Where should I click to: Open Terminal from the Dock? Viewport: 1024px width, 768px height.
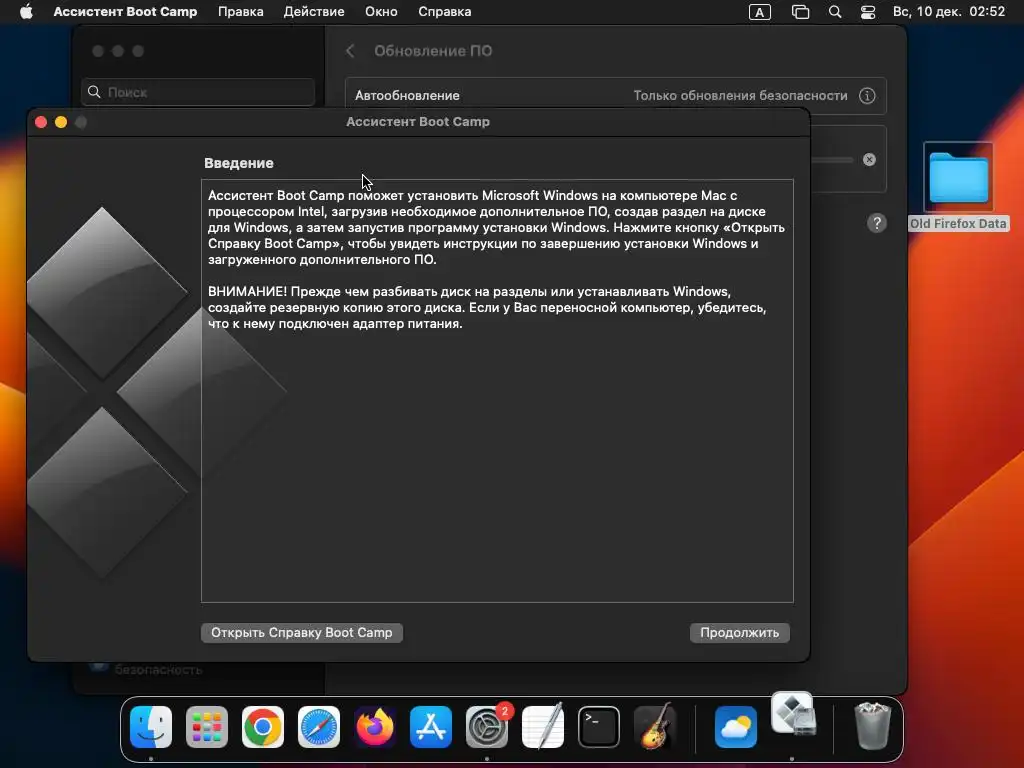coord(599,727)
